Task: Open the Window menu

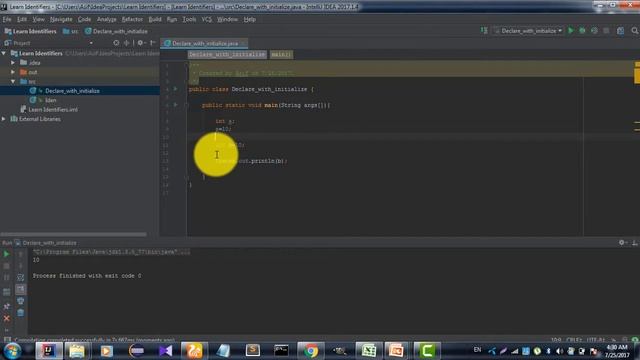Action: click(x=227, y=19)
